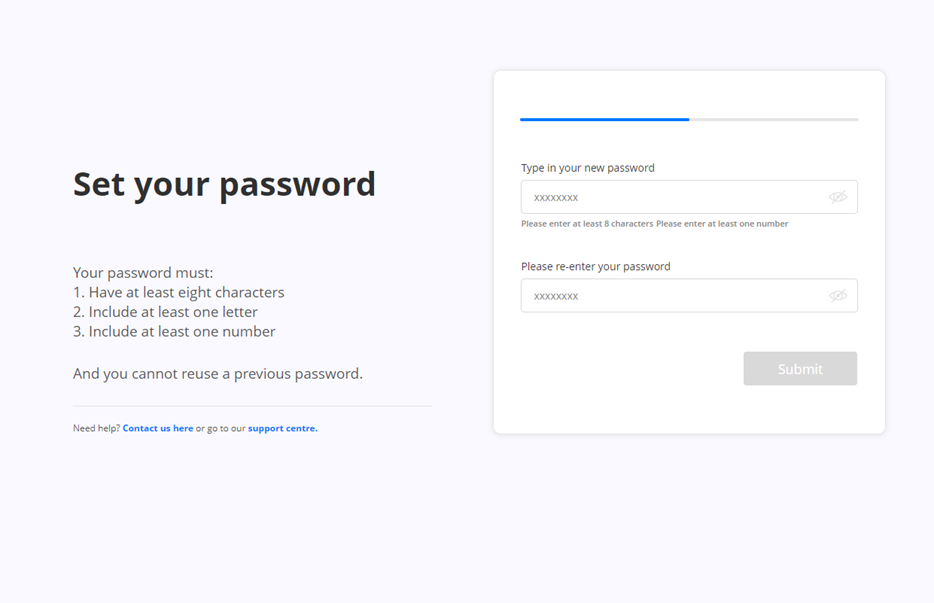Click rule "Have at least eight characters"

[x=179, y=293]
